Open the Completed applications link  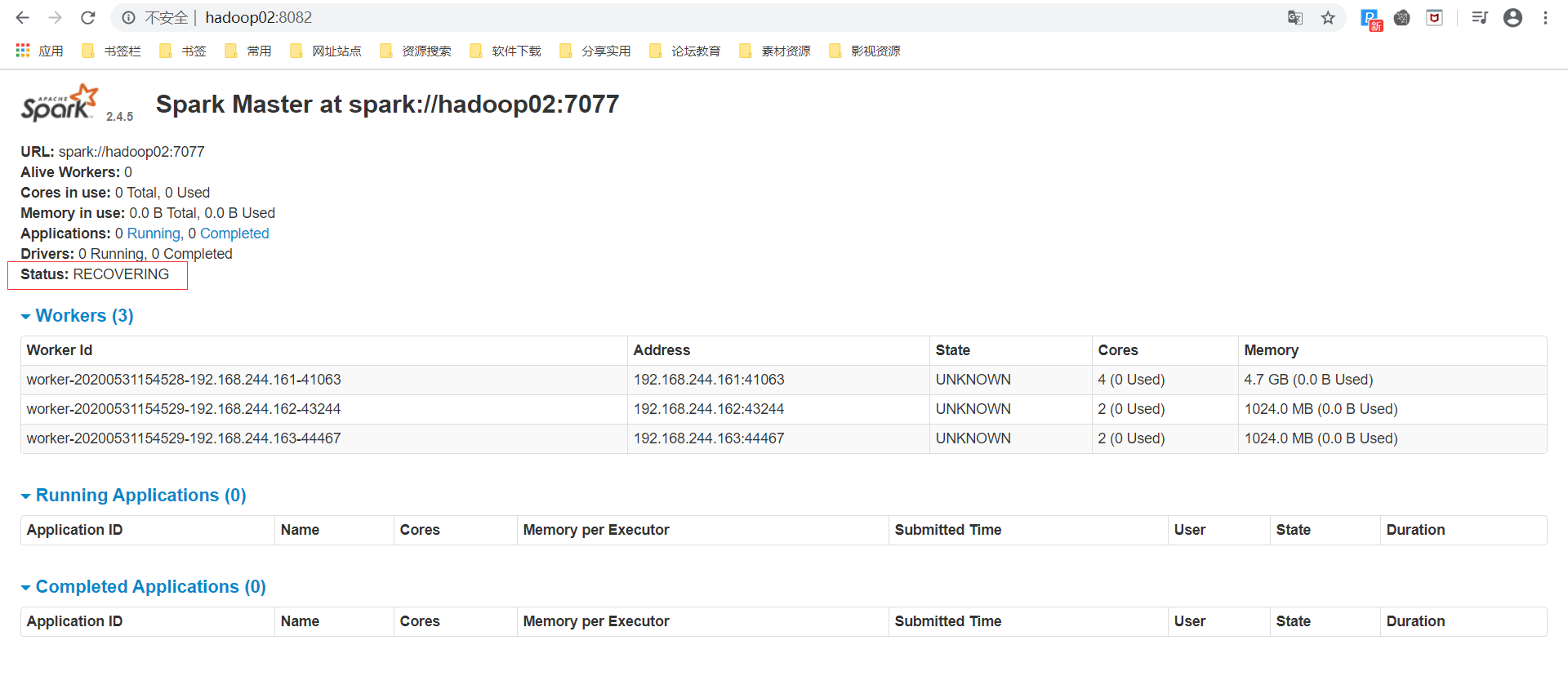pos(234,234)
